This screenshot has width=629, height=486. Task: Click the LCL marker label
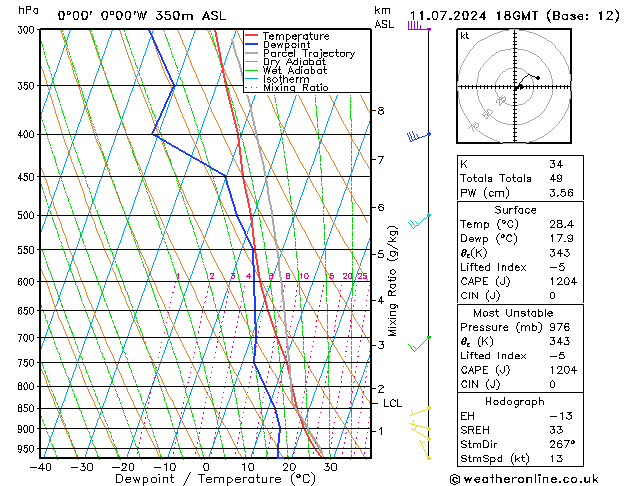tap(392, 403)
